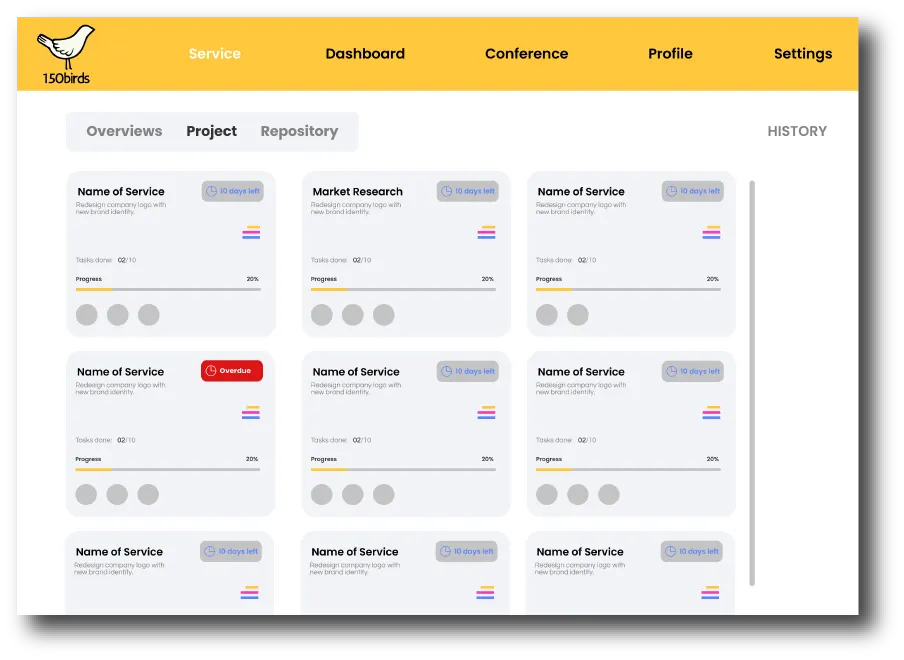Click stacked-lines icon on the two-avatar card
Viewport: 904px width, 660px height.
pyautogui.click(x=711, y=232)
